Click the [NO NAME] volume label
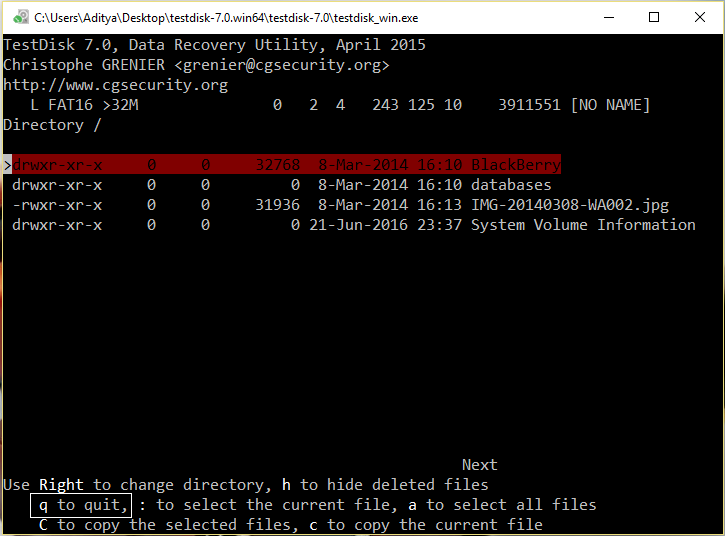 pyautogui.click(x=610, y=105)
